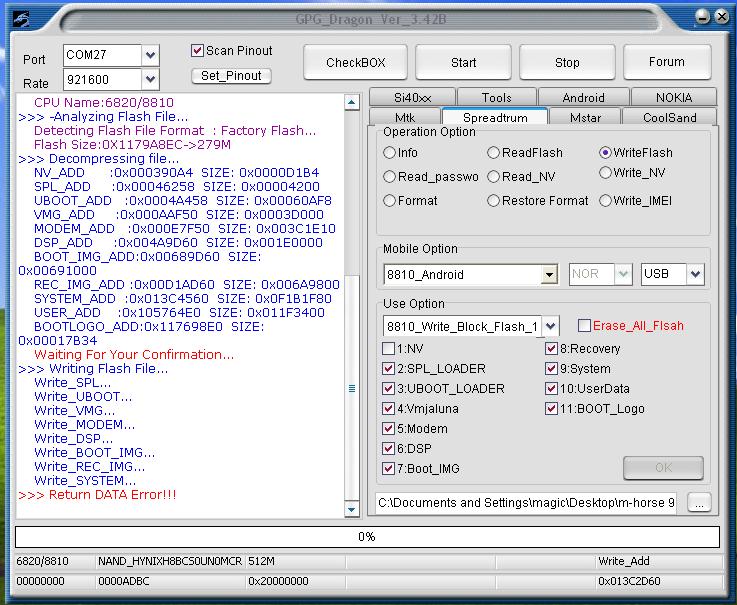This screenshot has width=737, height=605.
Task: Select the WriteFlash radio button
Action: click(605, 152)
